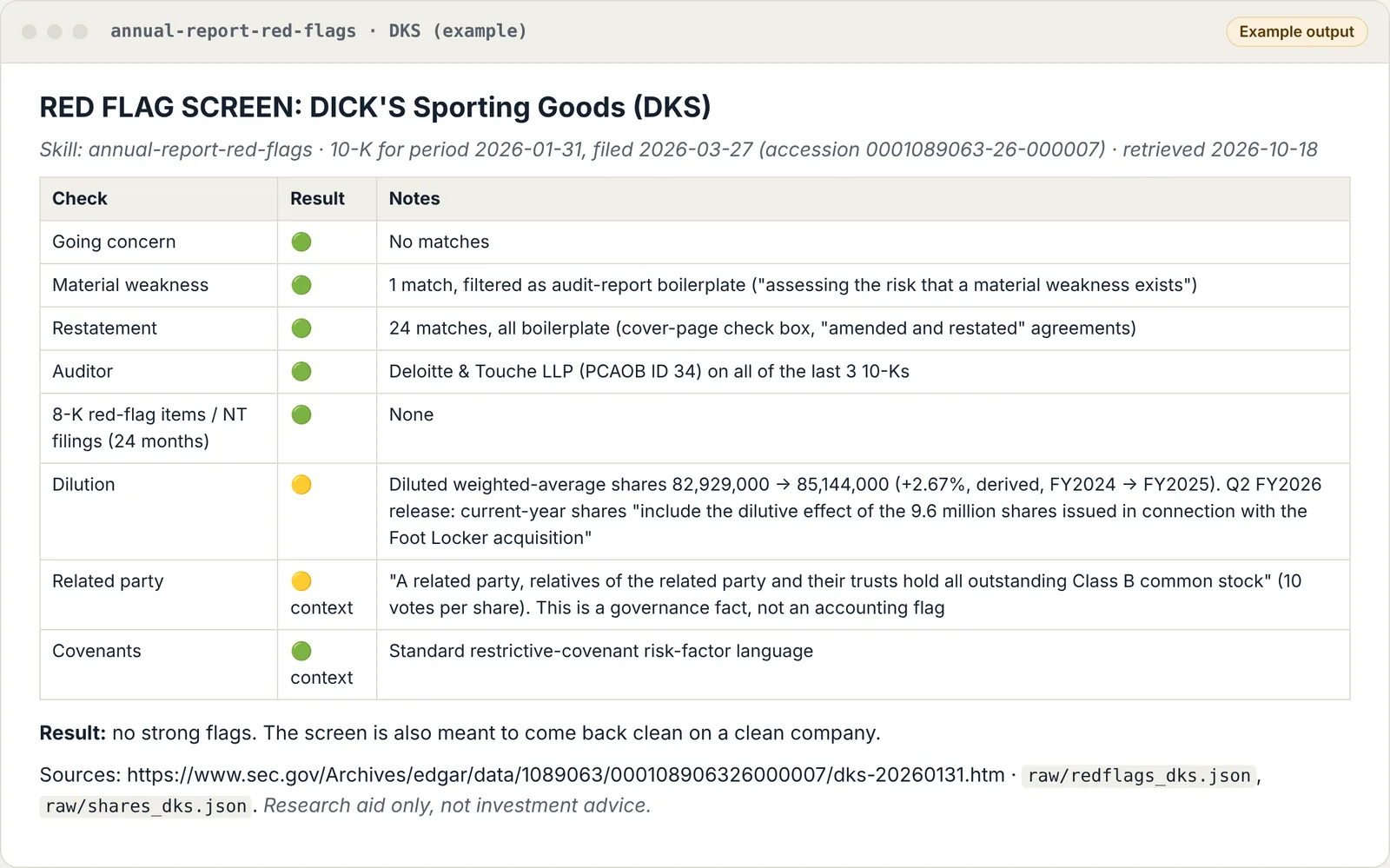Image resolution: width=1390 pixels, height=868 pixels.
Task: Click the raw/shares_dks.json file reference
Action: tap(146, 806)
